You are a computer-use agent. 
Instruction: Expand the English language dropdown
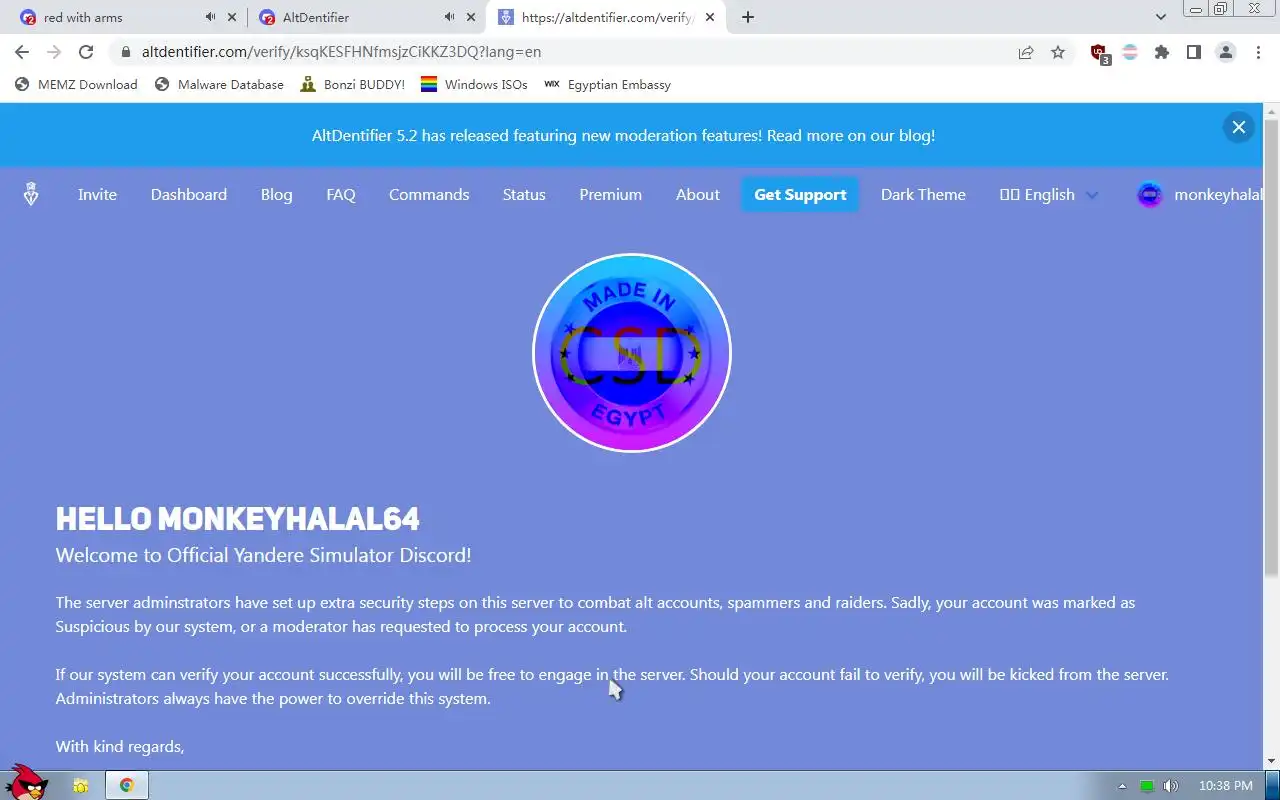pos(1049,195)
